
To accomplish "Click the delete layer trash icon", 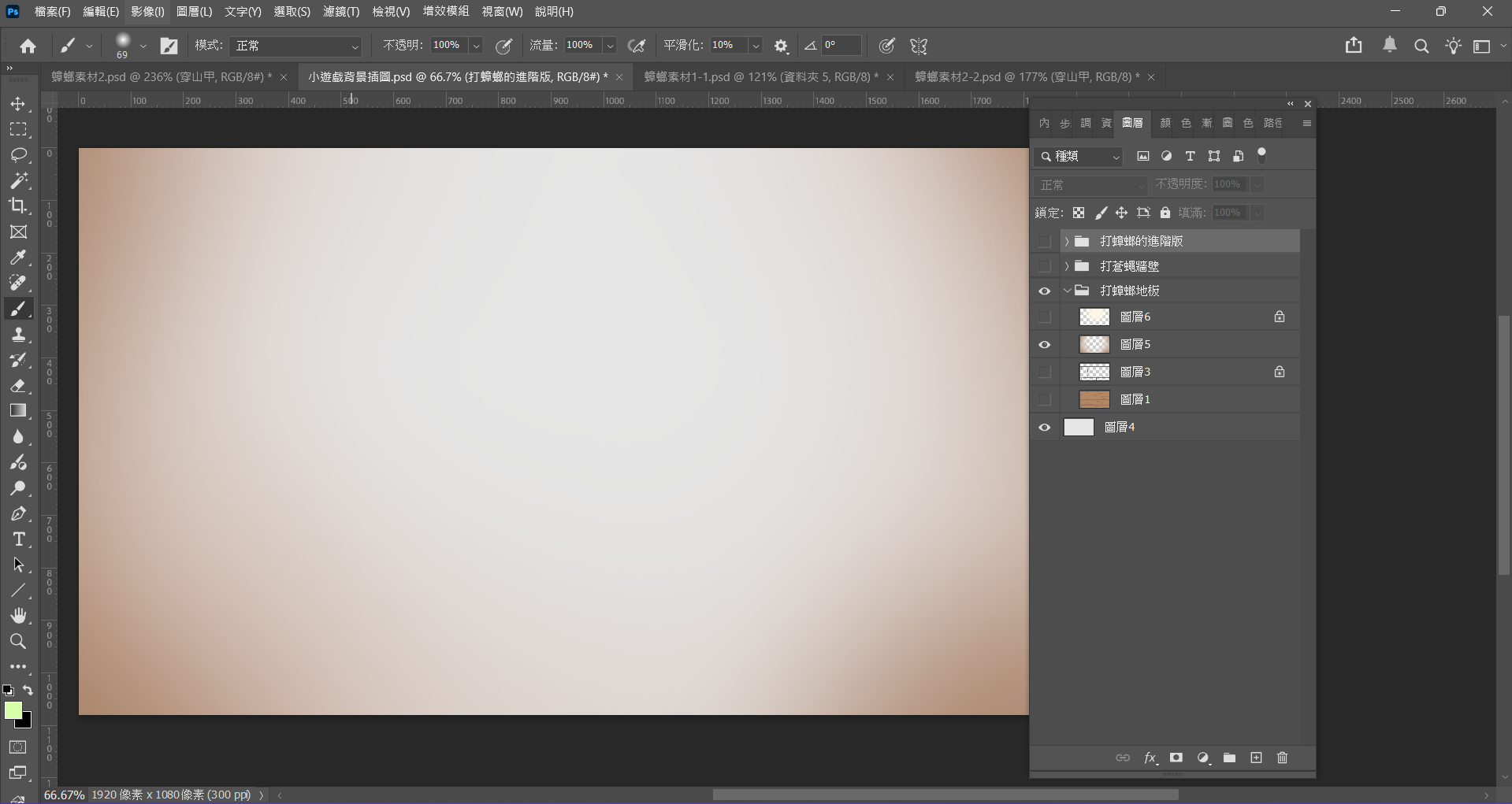I will click(x=1282, y=758).
